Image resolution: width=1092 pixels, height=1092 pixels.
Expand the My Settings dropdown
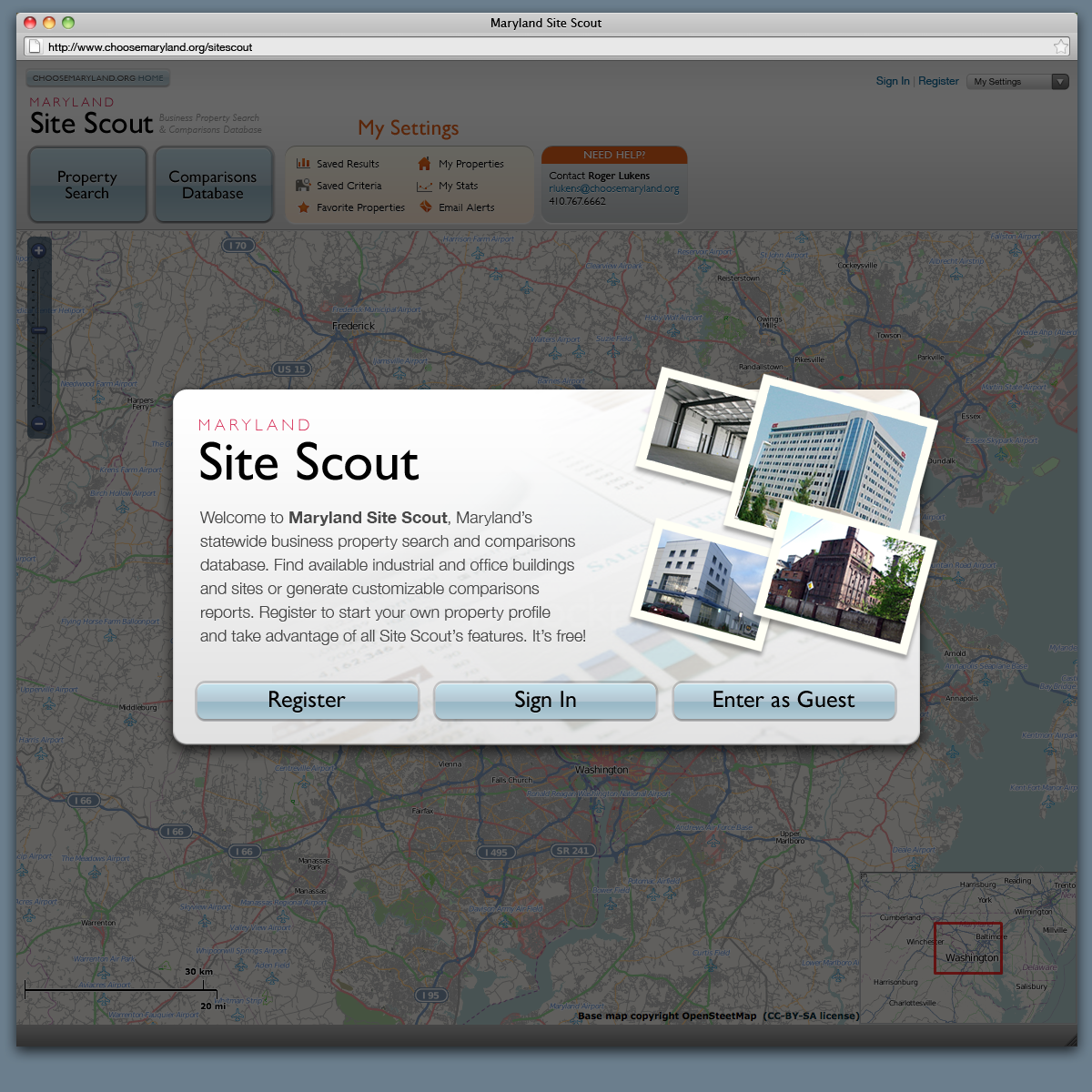pyautogui.click(x=1017, y=82)
